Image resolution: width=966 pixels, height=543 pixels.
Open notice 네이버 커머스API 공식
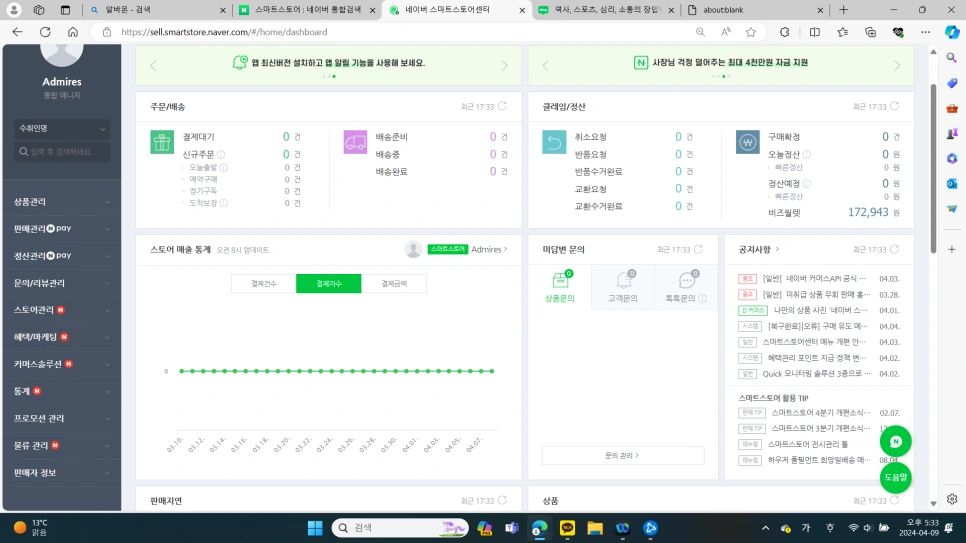pyautogui.click(x=814, y=279)
